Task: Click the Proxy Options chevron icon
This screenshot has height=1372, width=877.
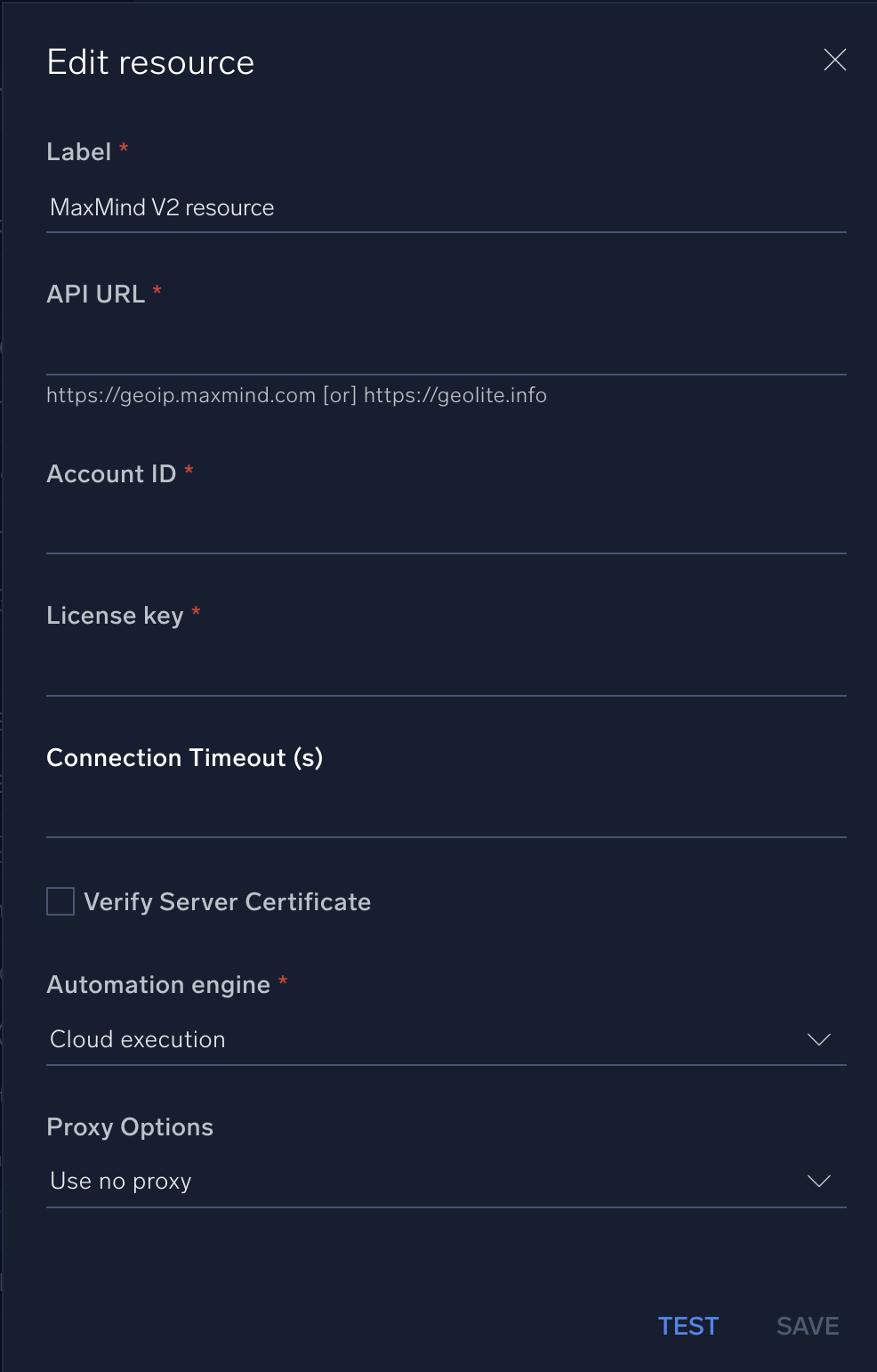Action: 818,1182
